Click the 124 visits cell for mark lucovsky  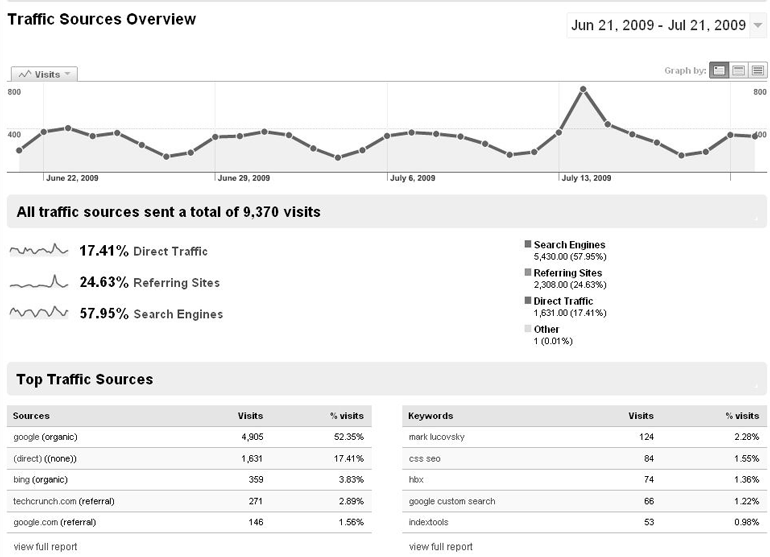[646, 437]
